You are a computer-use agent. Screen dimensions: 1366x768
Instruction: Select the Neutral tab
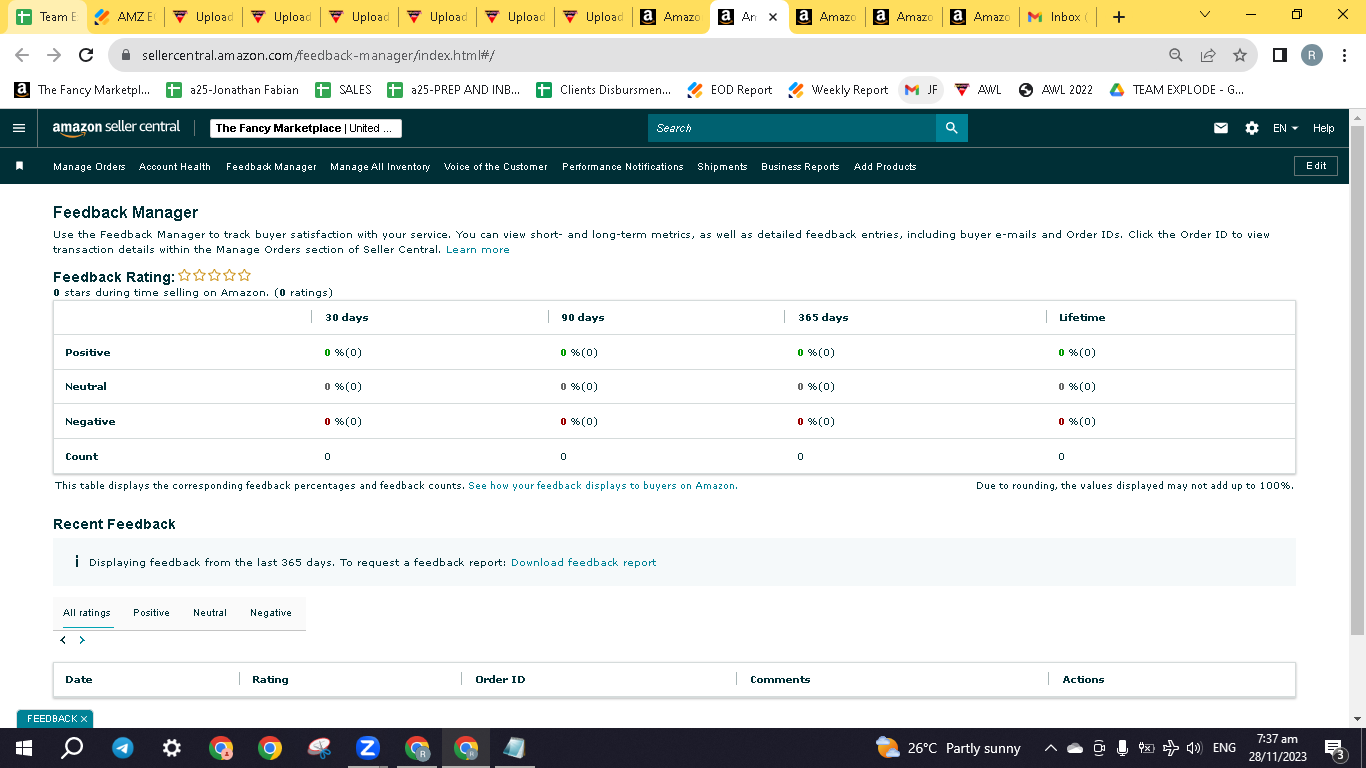(210, 613)
